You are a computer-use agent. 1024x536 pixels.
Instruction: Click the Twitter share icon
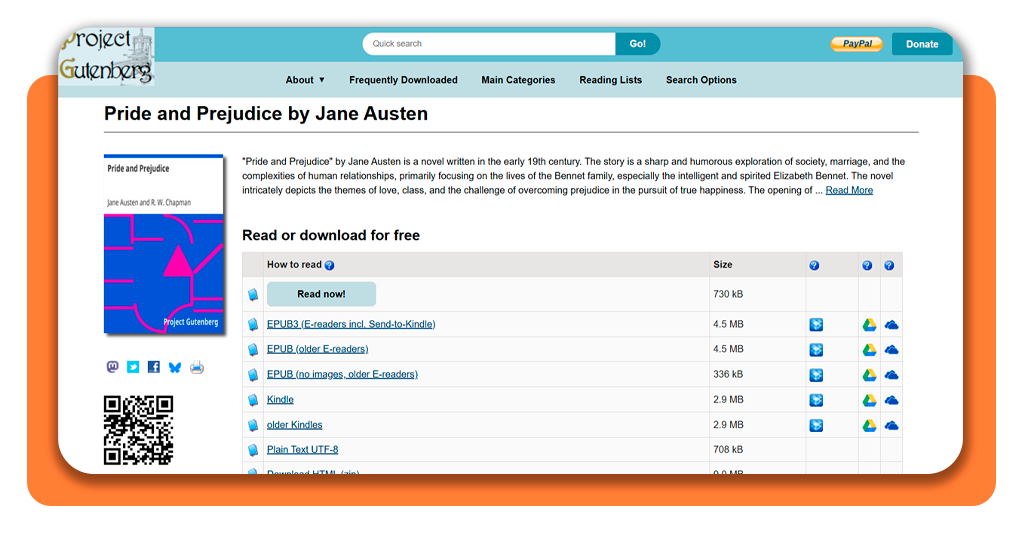click(133, 367)
